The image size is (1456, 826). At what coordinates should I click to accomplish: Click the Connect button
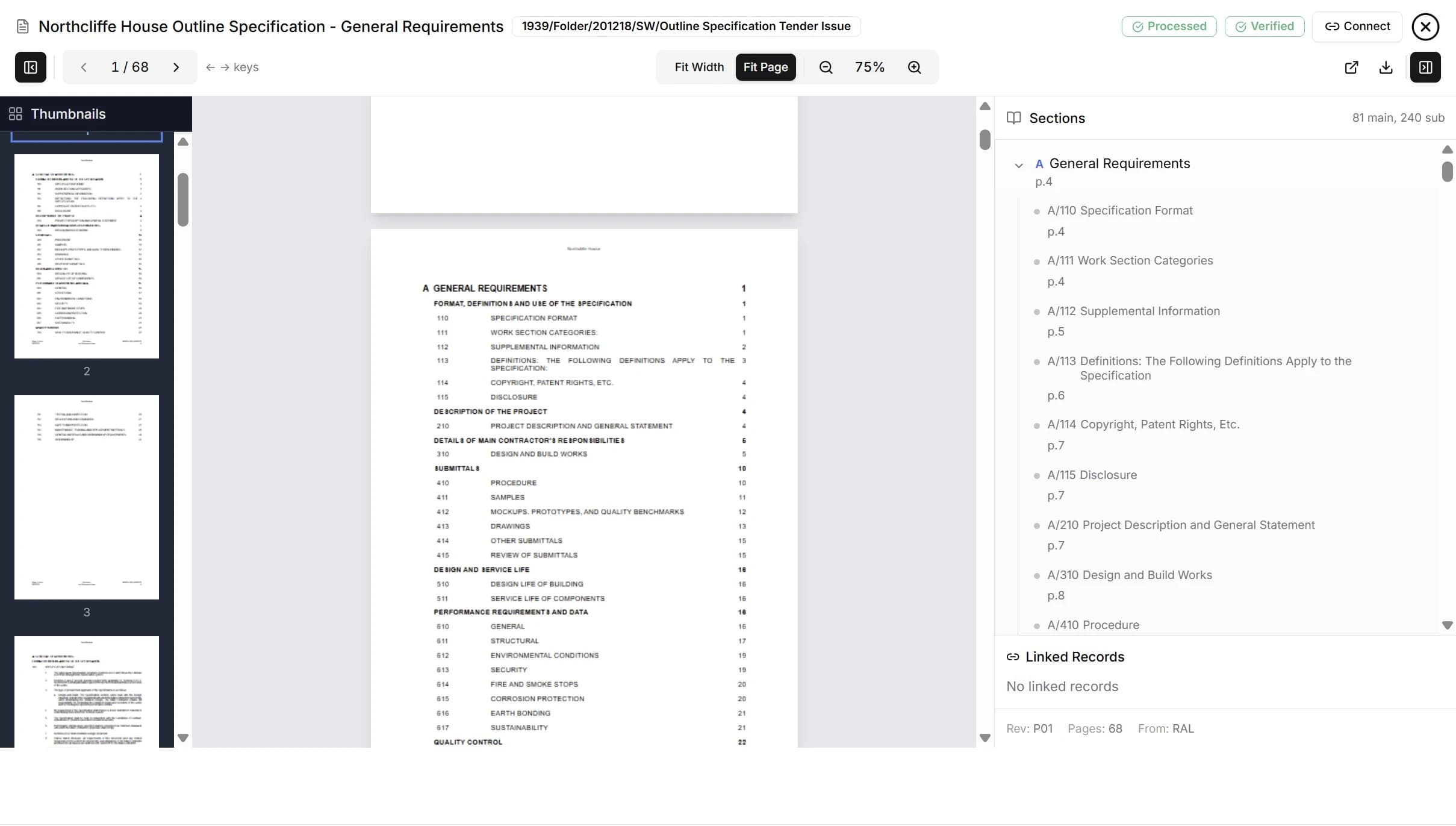(x=1357, y=26)
